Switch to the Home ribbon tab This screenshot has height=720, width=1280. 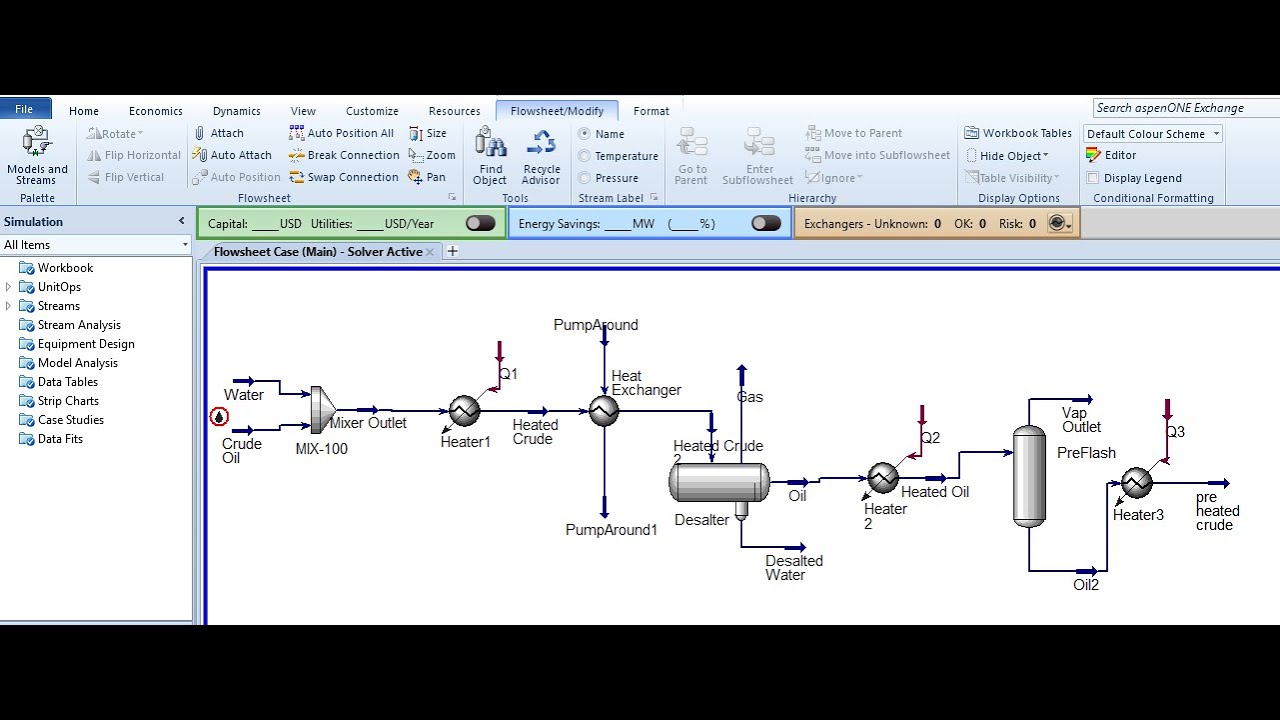(x=84, y=111)
